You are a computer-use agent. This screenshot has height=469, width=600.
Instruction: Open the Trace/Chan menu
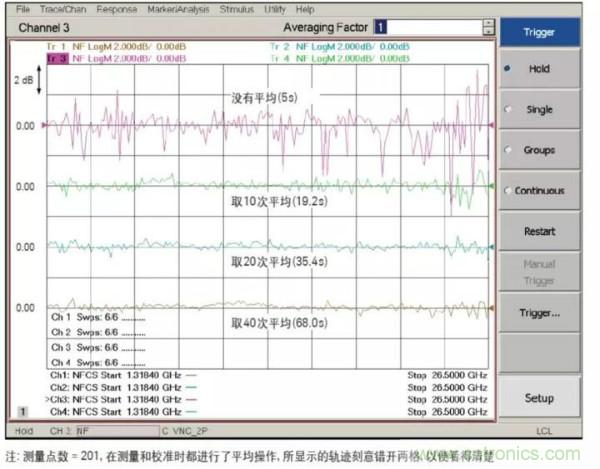[62, 9]
